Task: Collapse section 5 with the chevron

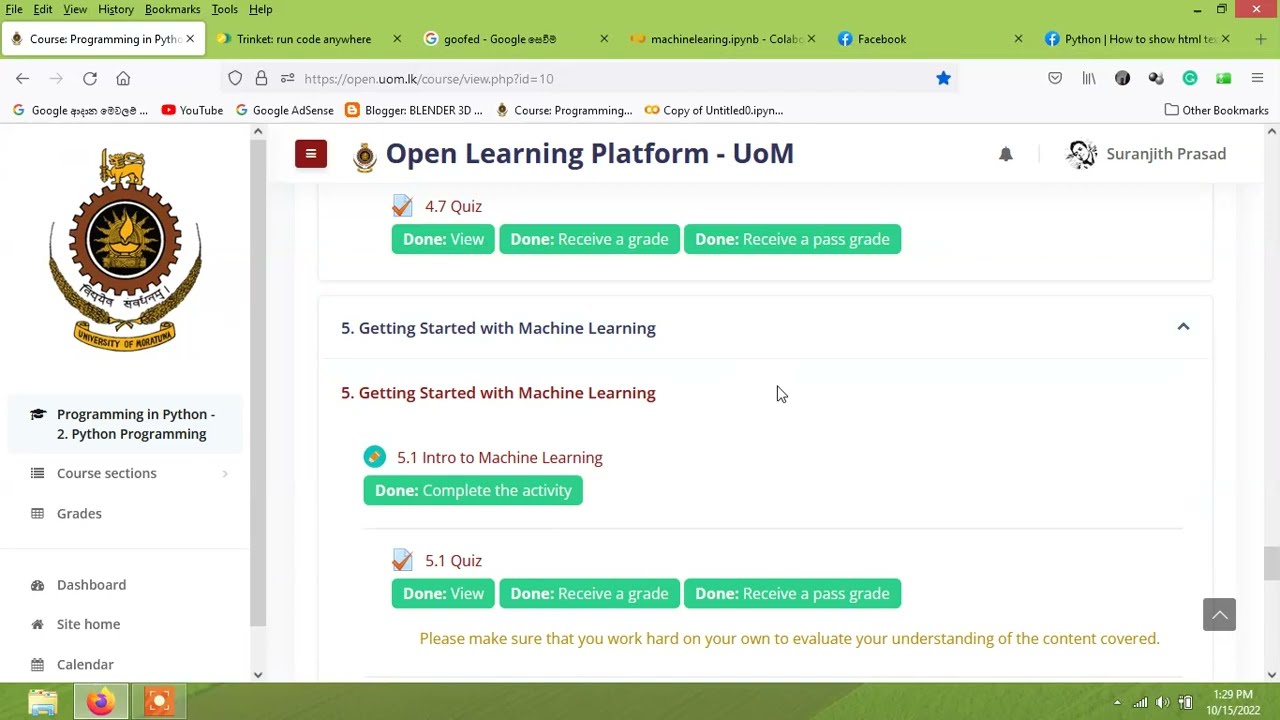Action: pos(1183,327)
